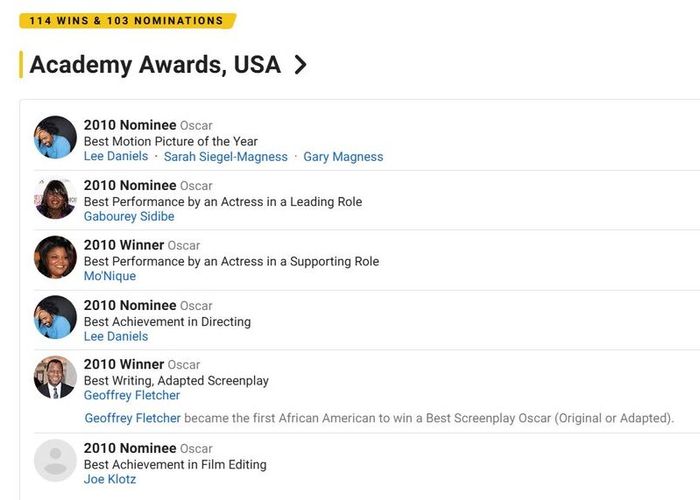Screen dimensions: 700x500
Task: Open Lee Daniels link under Best Achievement in Directing
Action: pos(116,336)
